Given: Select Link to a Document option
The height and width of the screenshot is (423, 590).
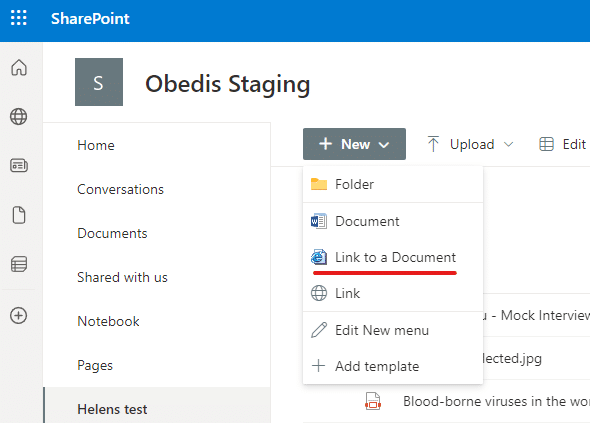Looking at the screenshot, I should 393,257.
